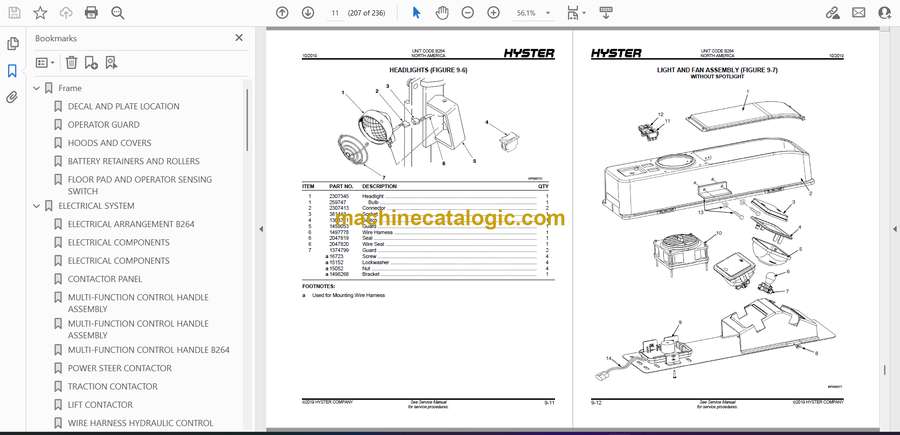The image size is (900, 435).
Task: Open the Frame bookmark
Action: click(70, 88)
